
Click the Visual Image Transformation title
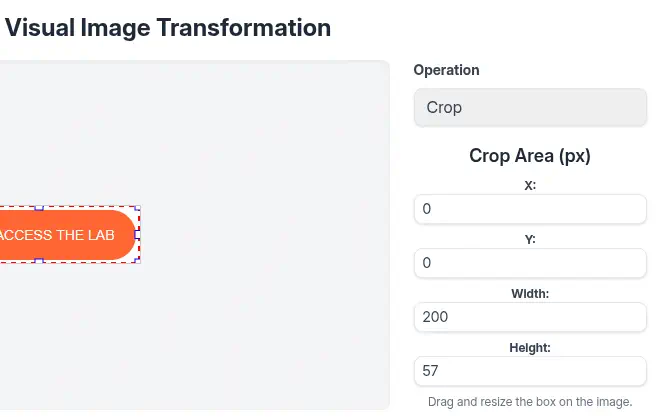168,28
